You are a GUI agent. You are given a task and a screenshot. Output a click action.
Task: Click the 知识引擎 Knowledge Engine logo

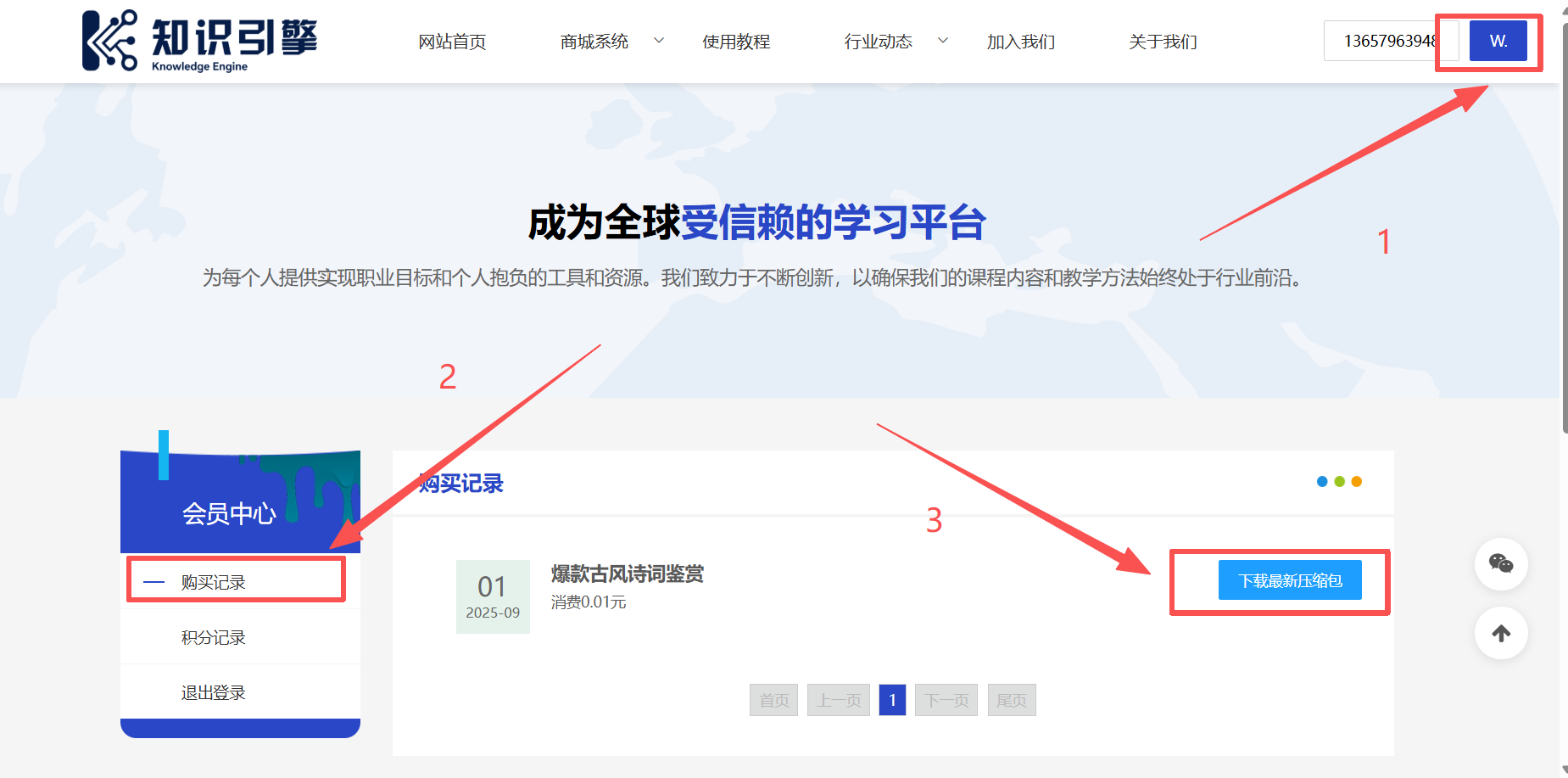(199, 41)
